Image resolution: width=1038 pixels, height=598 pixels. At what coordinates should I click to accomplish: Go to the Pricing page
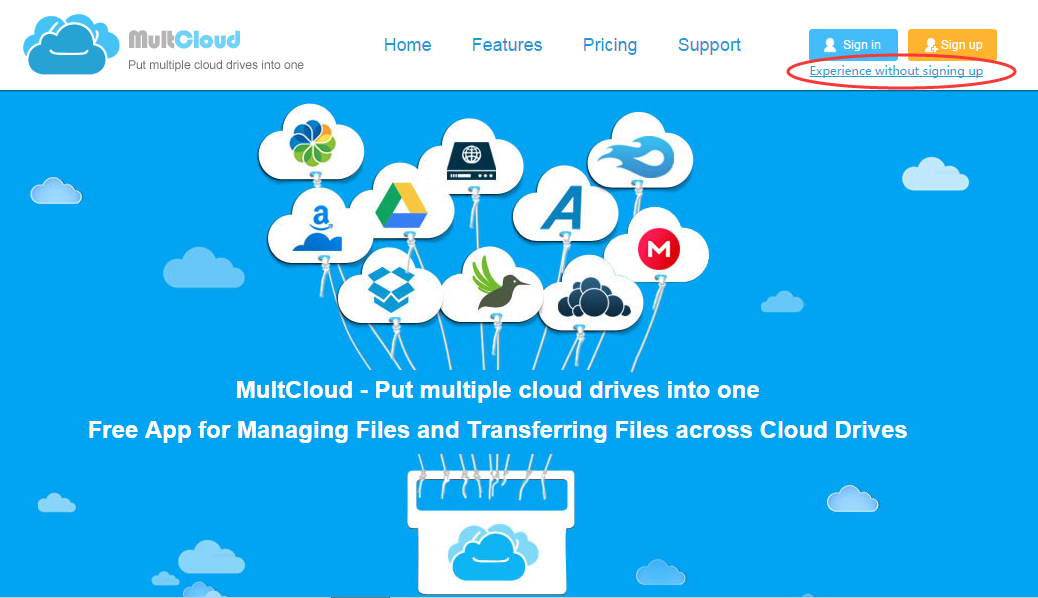pyautogui.click(x=610, y=45)
